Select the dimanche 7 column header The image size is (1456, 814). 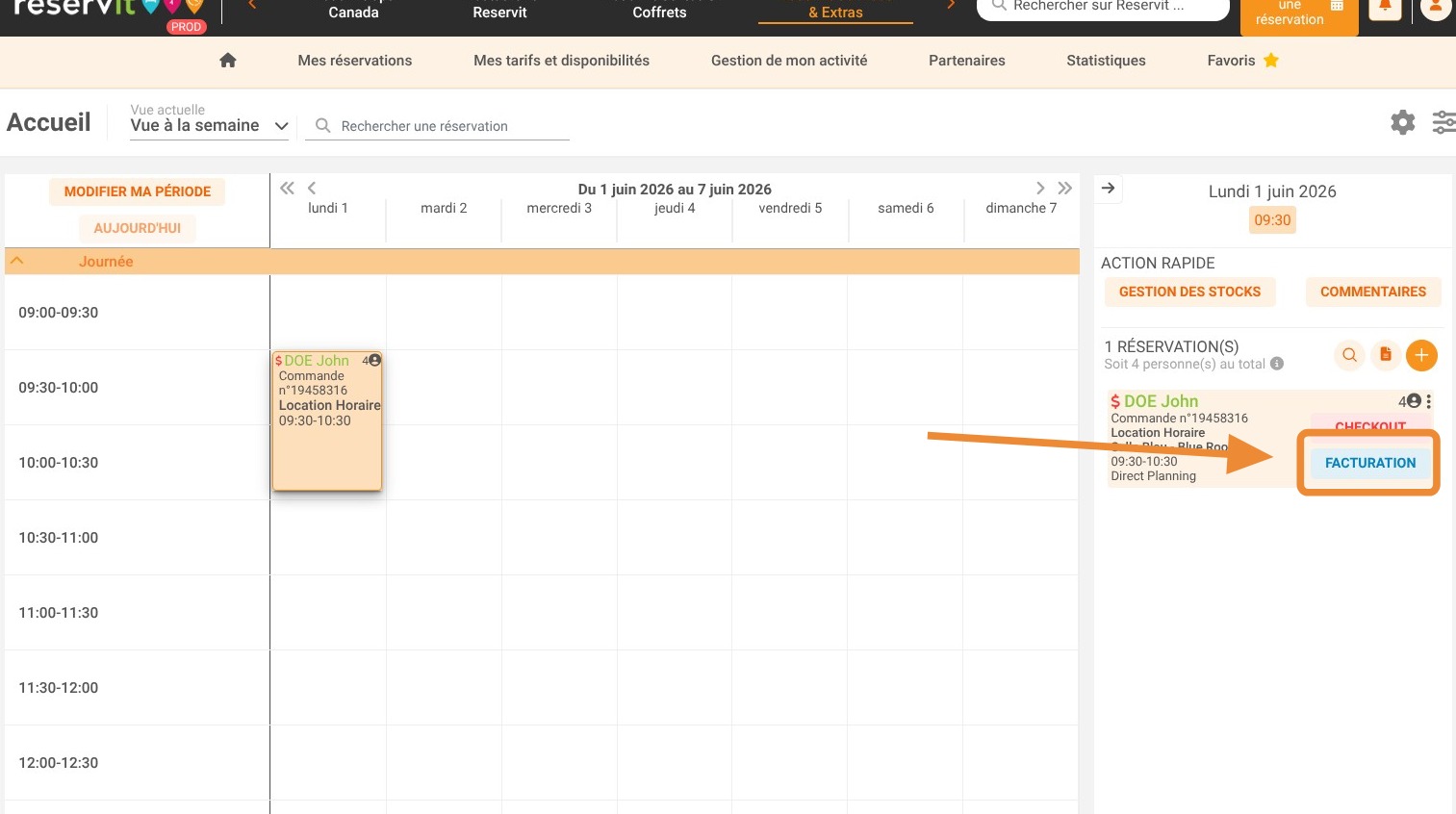1021,208
